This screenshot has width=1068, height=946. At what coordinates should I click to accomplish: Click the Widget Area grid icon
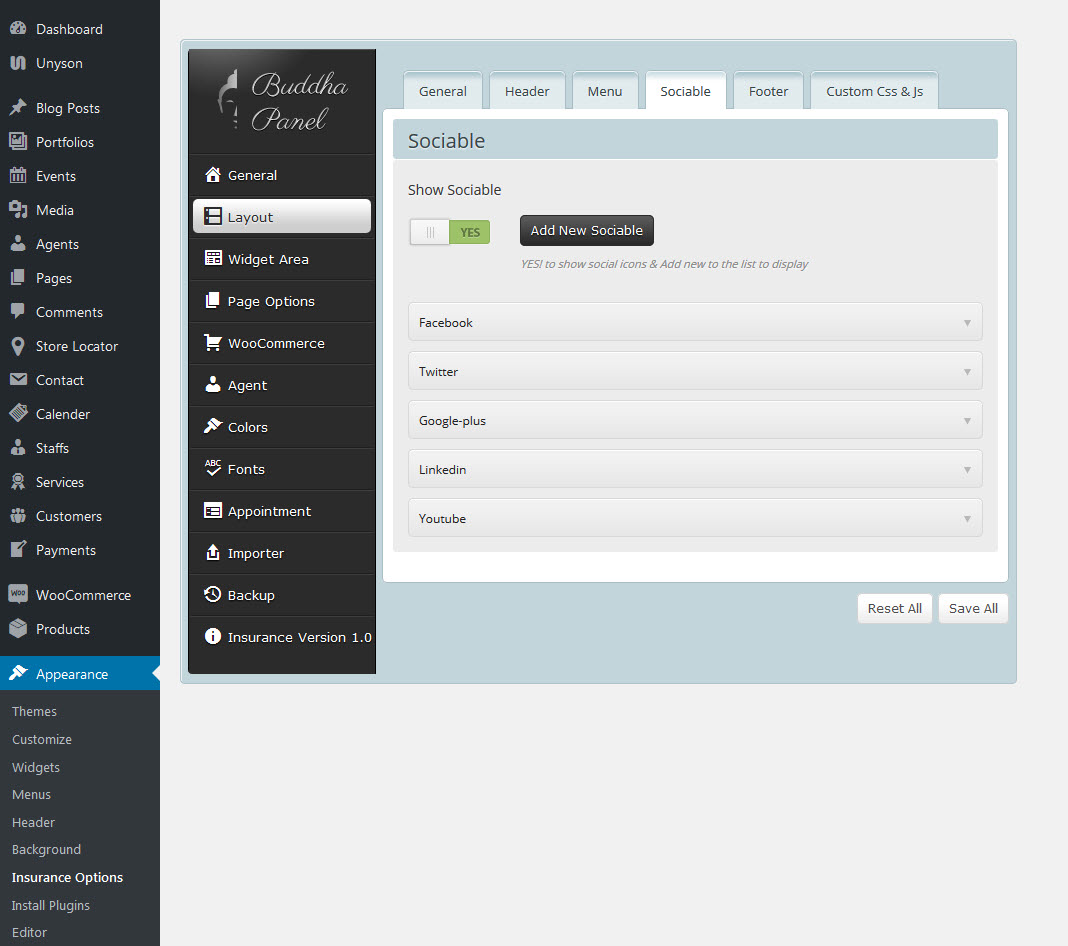click(213, 258)
